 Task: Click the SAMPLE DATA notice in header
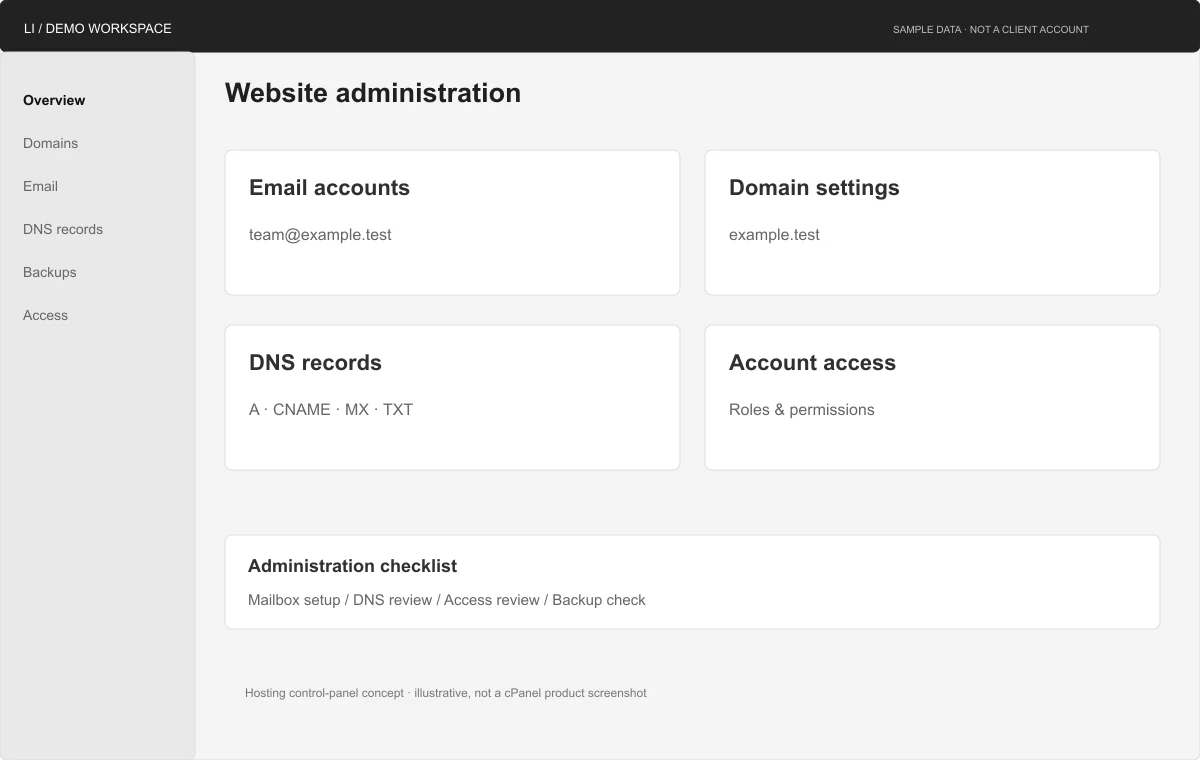point(991,29)
